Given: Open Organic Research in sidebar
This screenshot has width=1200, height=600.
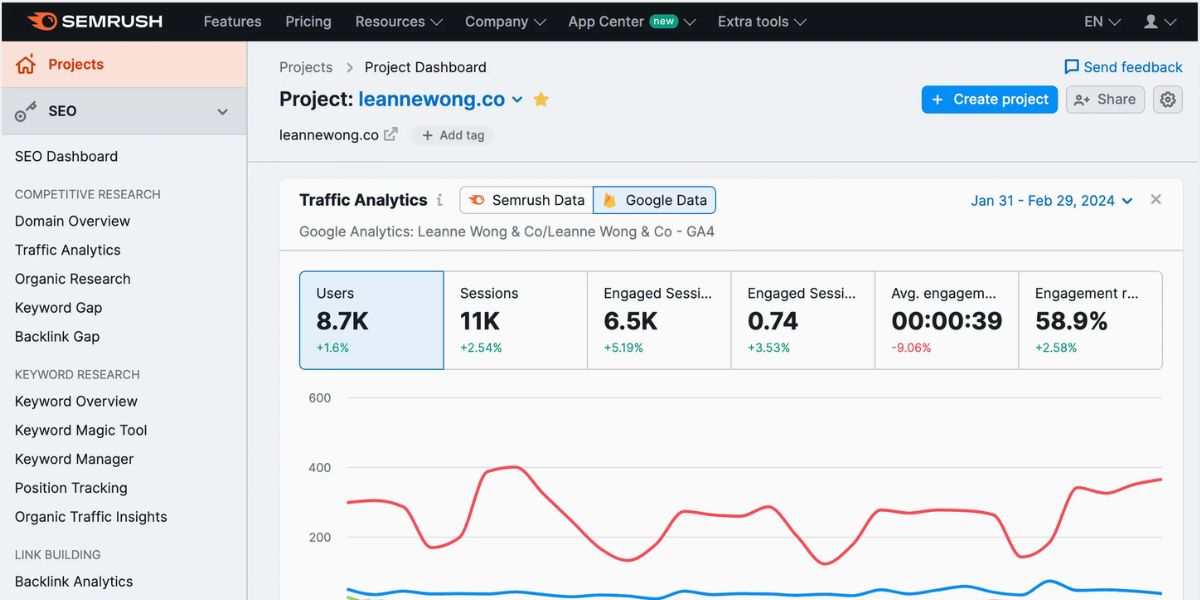Looking at the screenshot, I should 73,279.
